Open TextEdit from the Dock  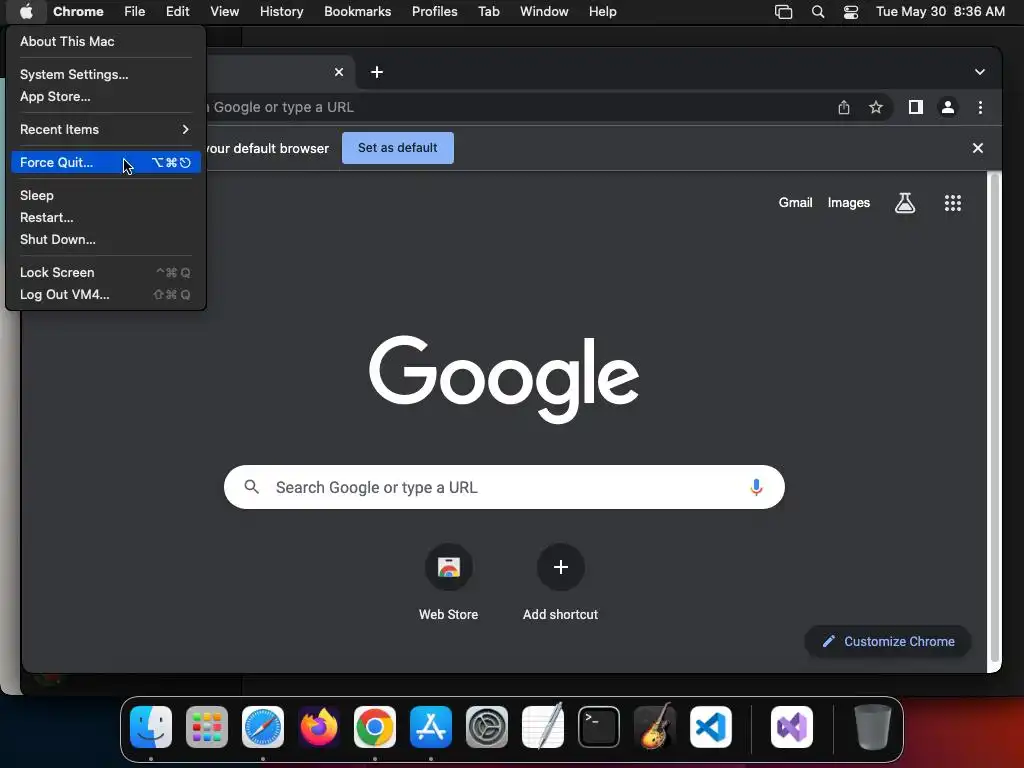pyautogui.click(x=543, y=727)
